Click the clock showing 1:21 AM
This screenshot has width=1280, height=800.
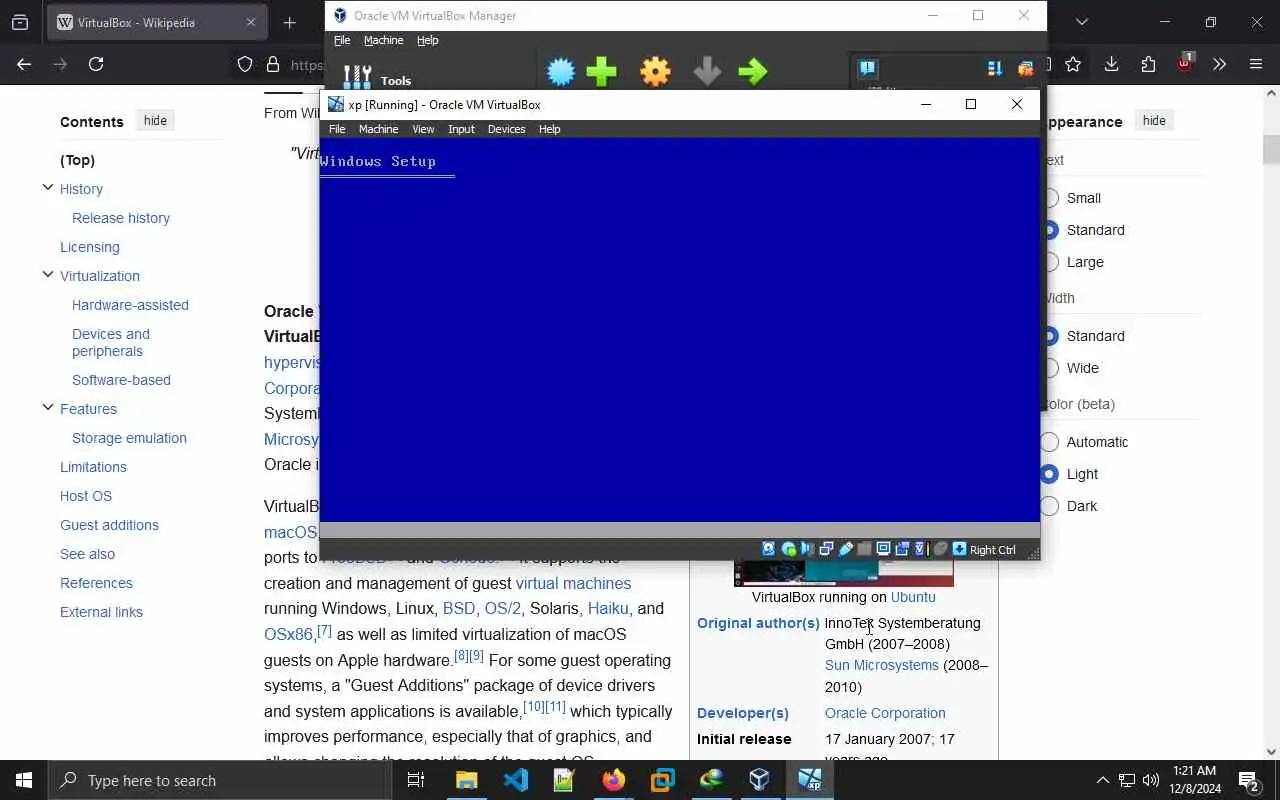pyautogui.click(x=1193, y=771)
